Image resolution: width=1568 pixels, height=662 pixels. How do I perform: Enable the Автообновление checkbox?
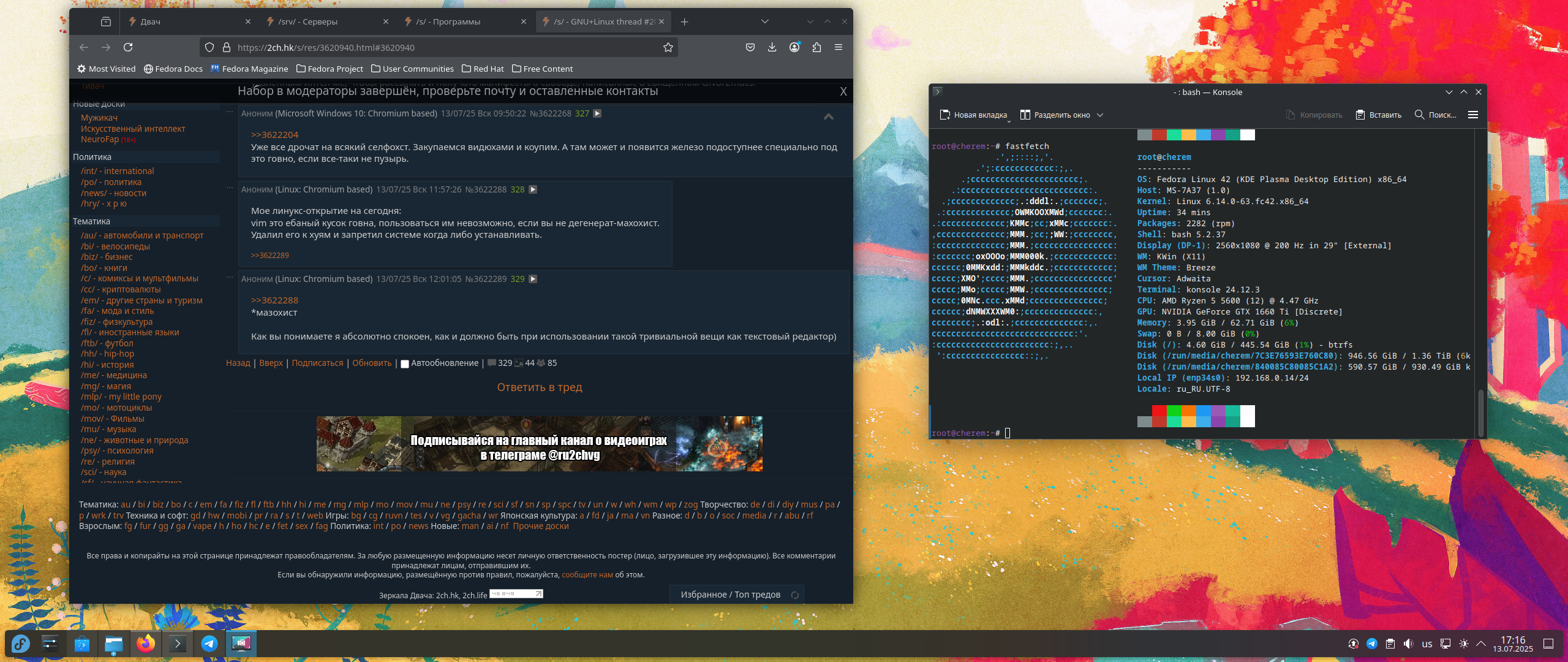tap(404, 363)
